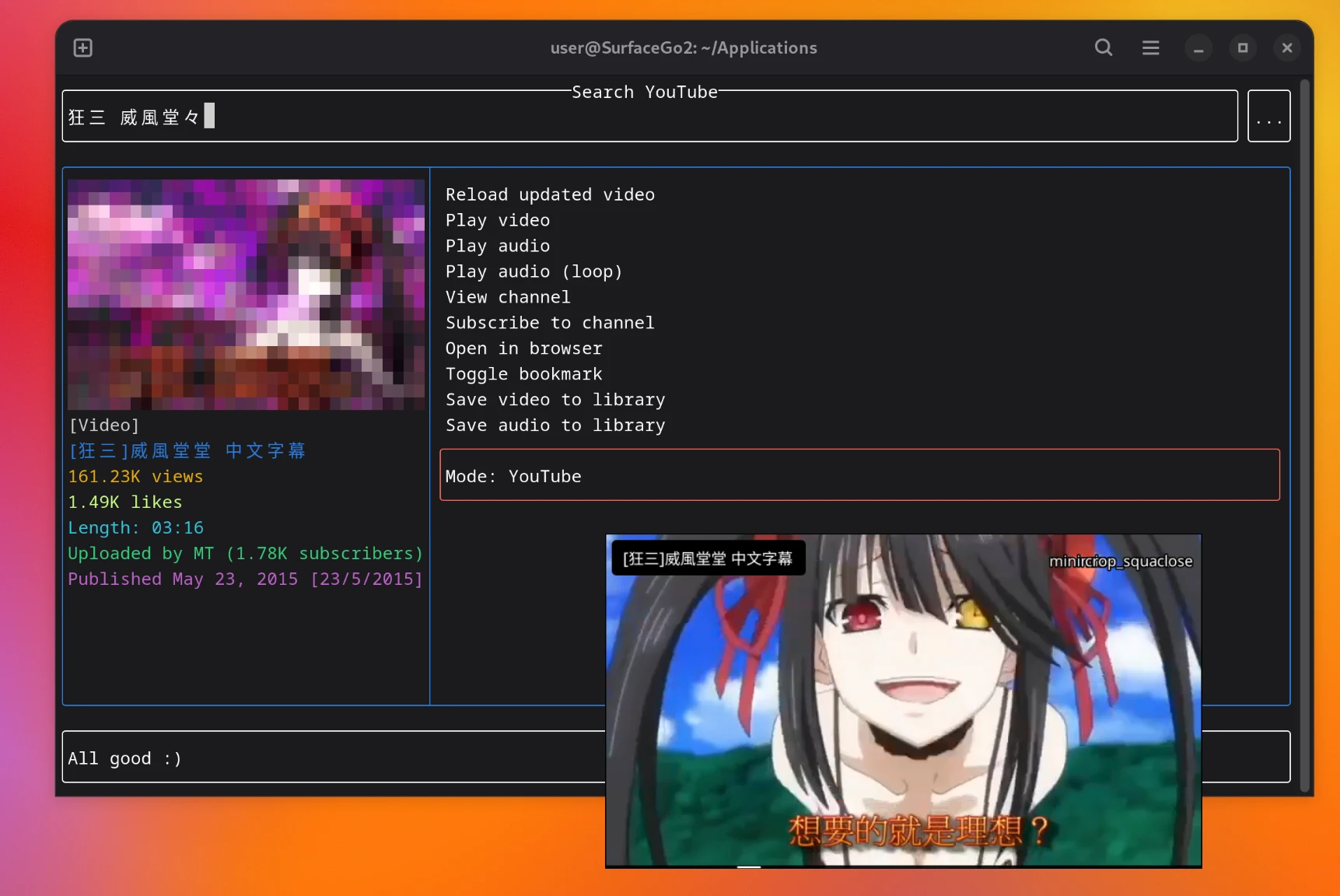Image resolution: width=1340 pixels, height=896 pixels.
Task: Click the anime video preview window
Action: click(902, 702)
